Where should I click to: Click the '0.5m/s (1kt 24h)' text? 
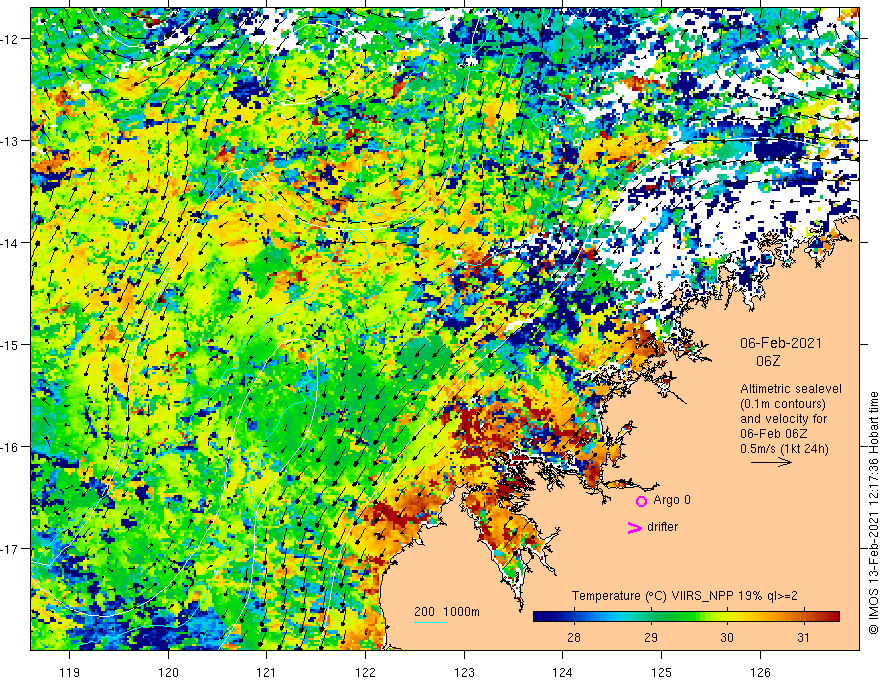click(784, 449)
